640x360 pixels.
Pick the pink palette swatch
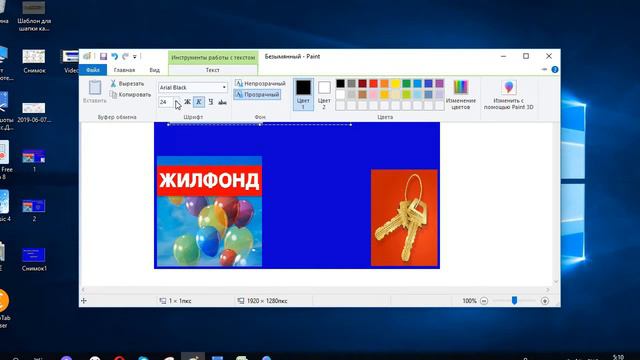373,95
